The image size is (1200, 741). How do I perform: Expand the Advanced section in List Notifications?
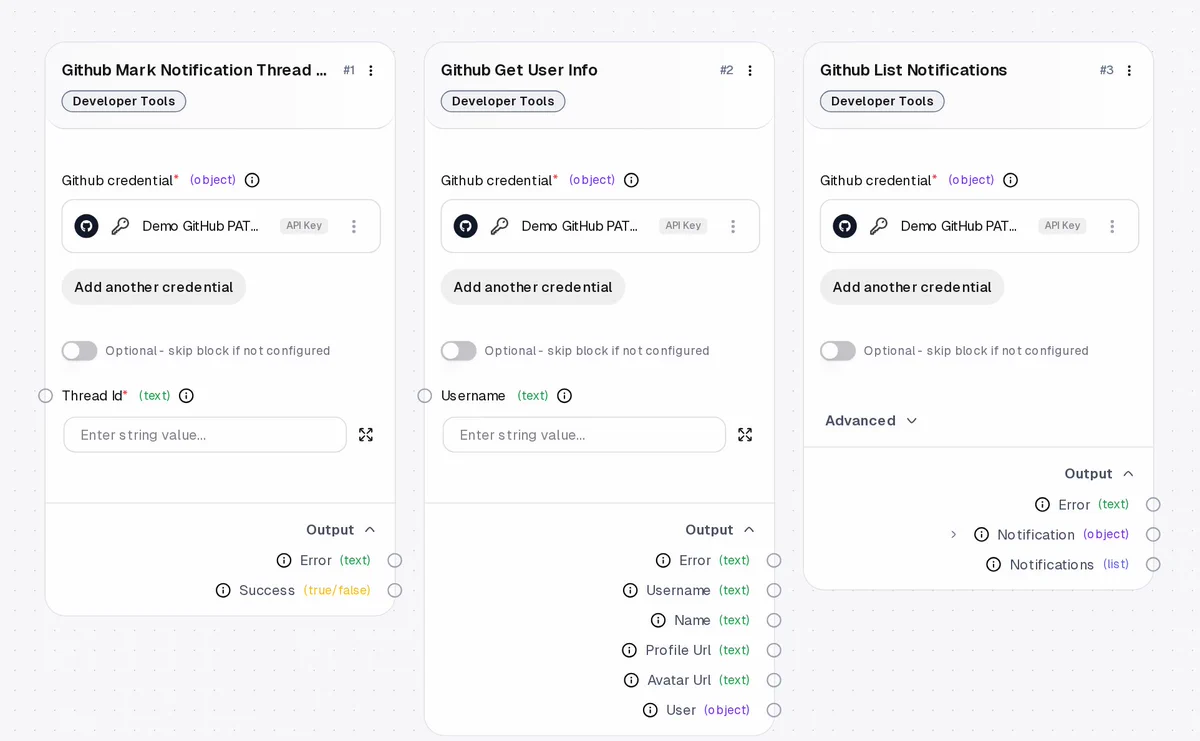click(x=871, y=421)
